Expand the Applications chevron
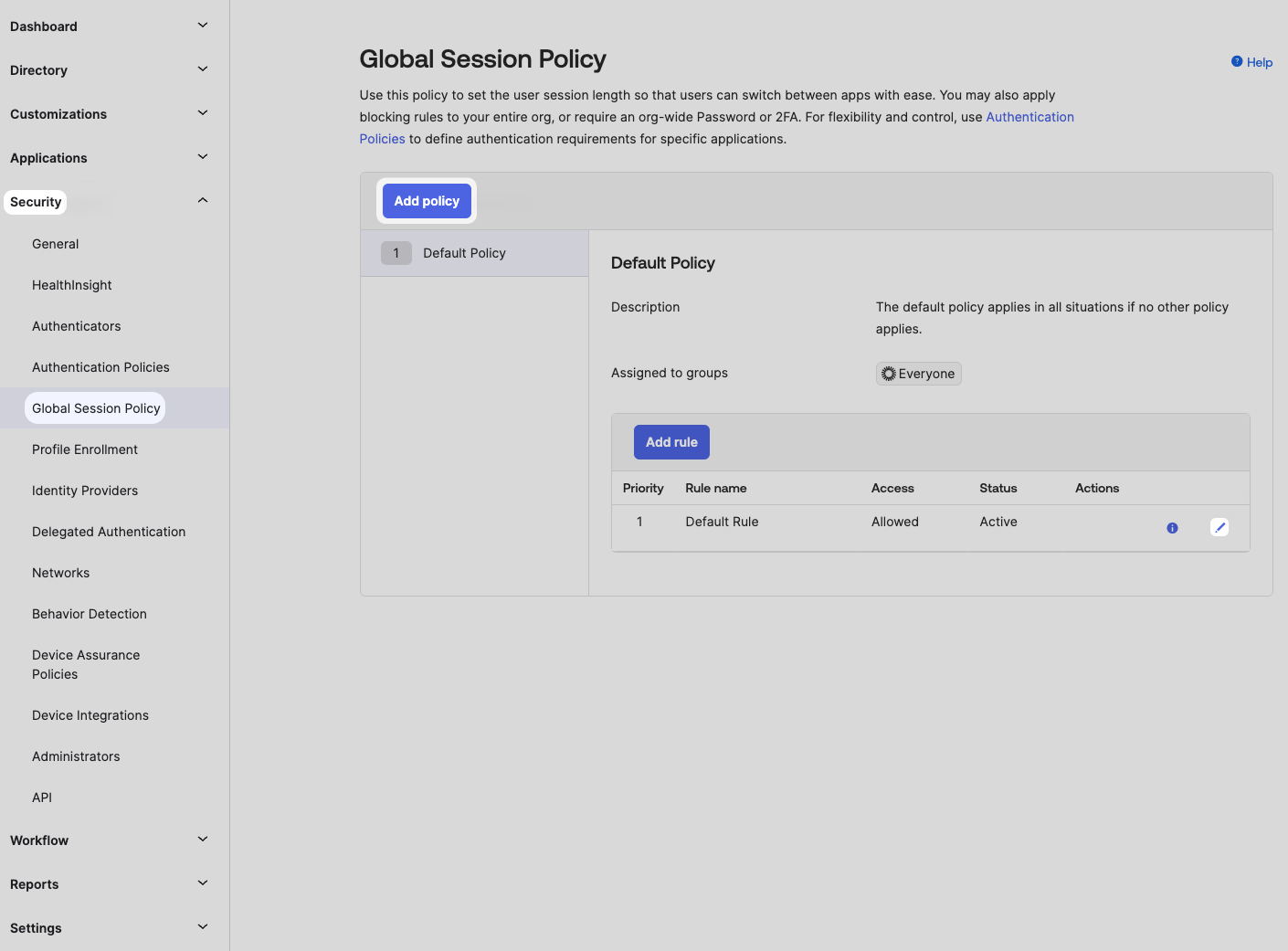This screenshot has width=1288, height=951. click(x=203, y=157)
